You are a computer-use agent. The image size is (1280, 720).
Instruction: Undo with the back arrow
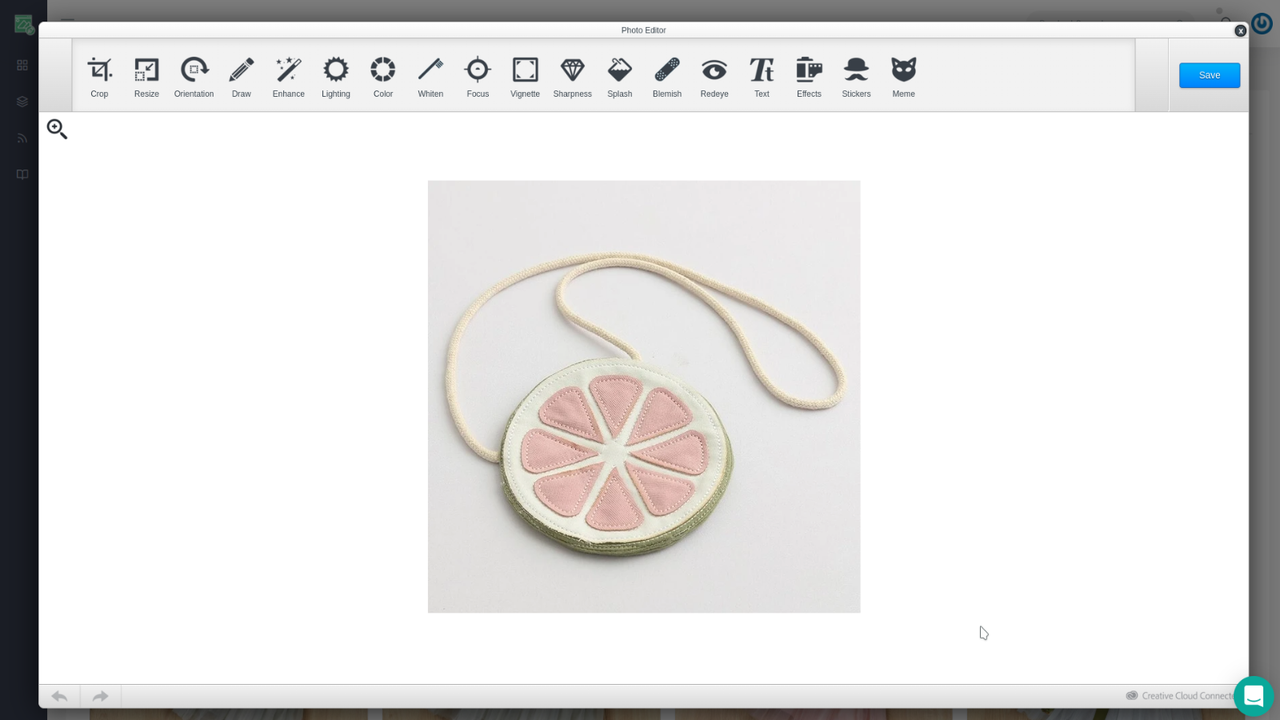(59, 696)
